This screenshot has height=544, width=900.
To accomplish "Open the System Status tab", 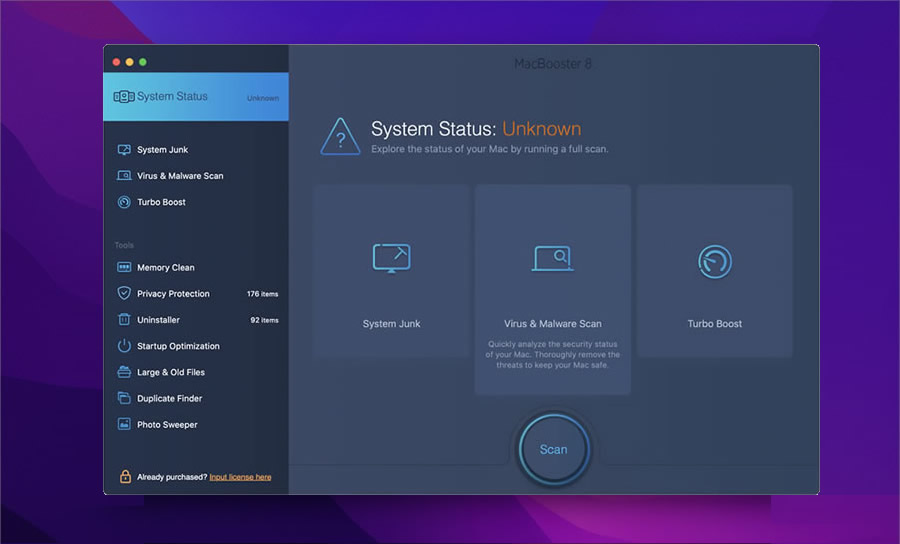I will pos(196,96).
